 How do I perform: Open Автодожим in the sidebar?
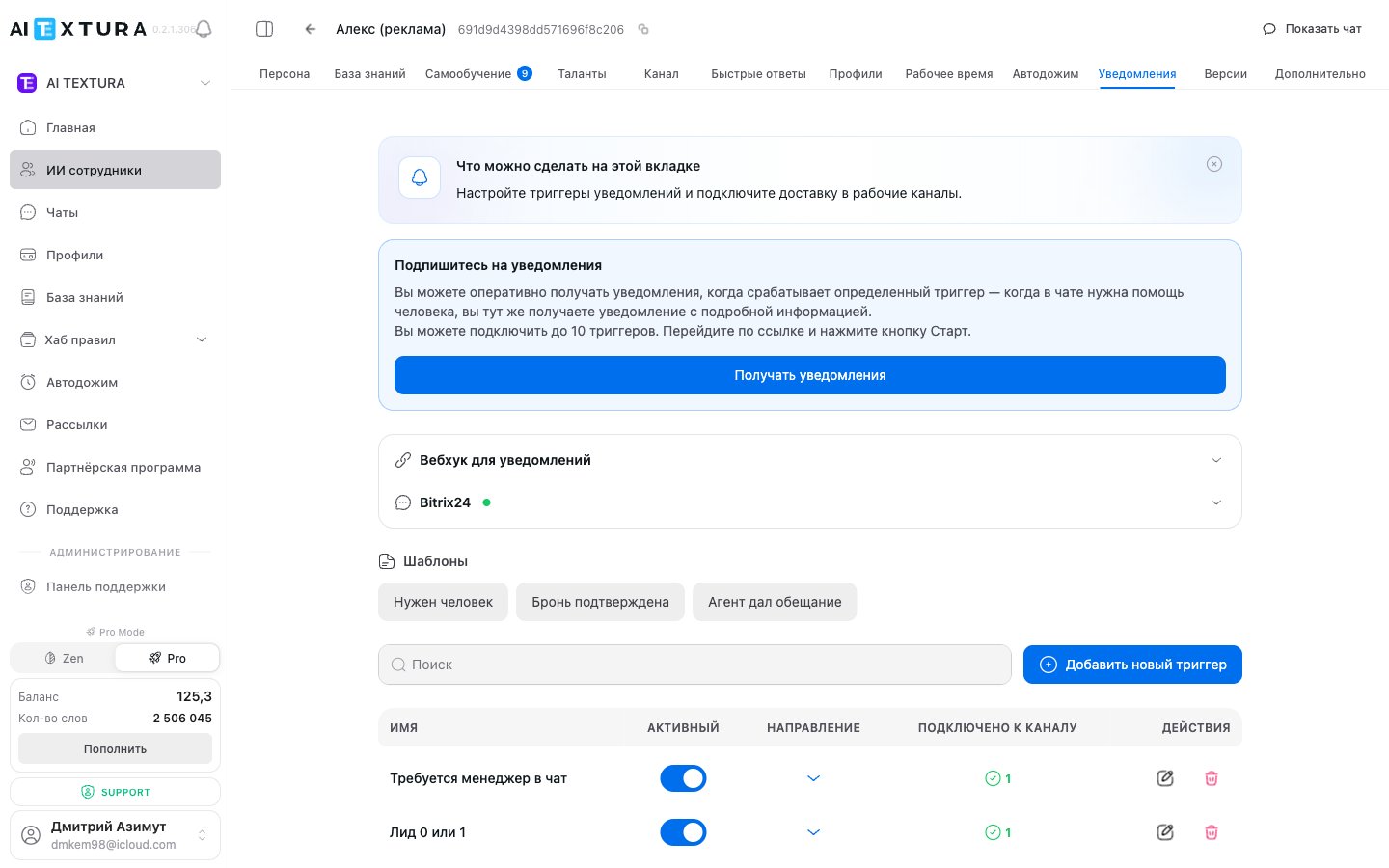116,382
